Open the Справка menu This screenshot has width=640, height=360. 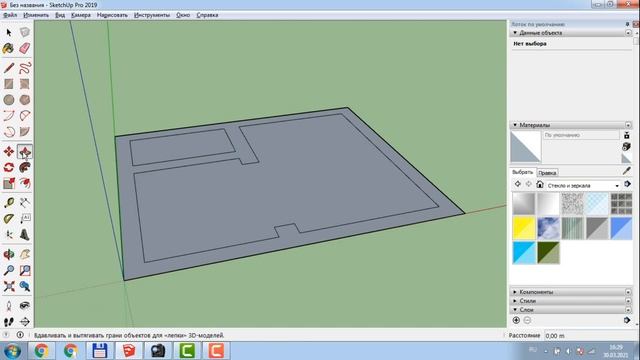click(x=207, y=15)
